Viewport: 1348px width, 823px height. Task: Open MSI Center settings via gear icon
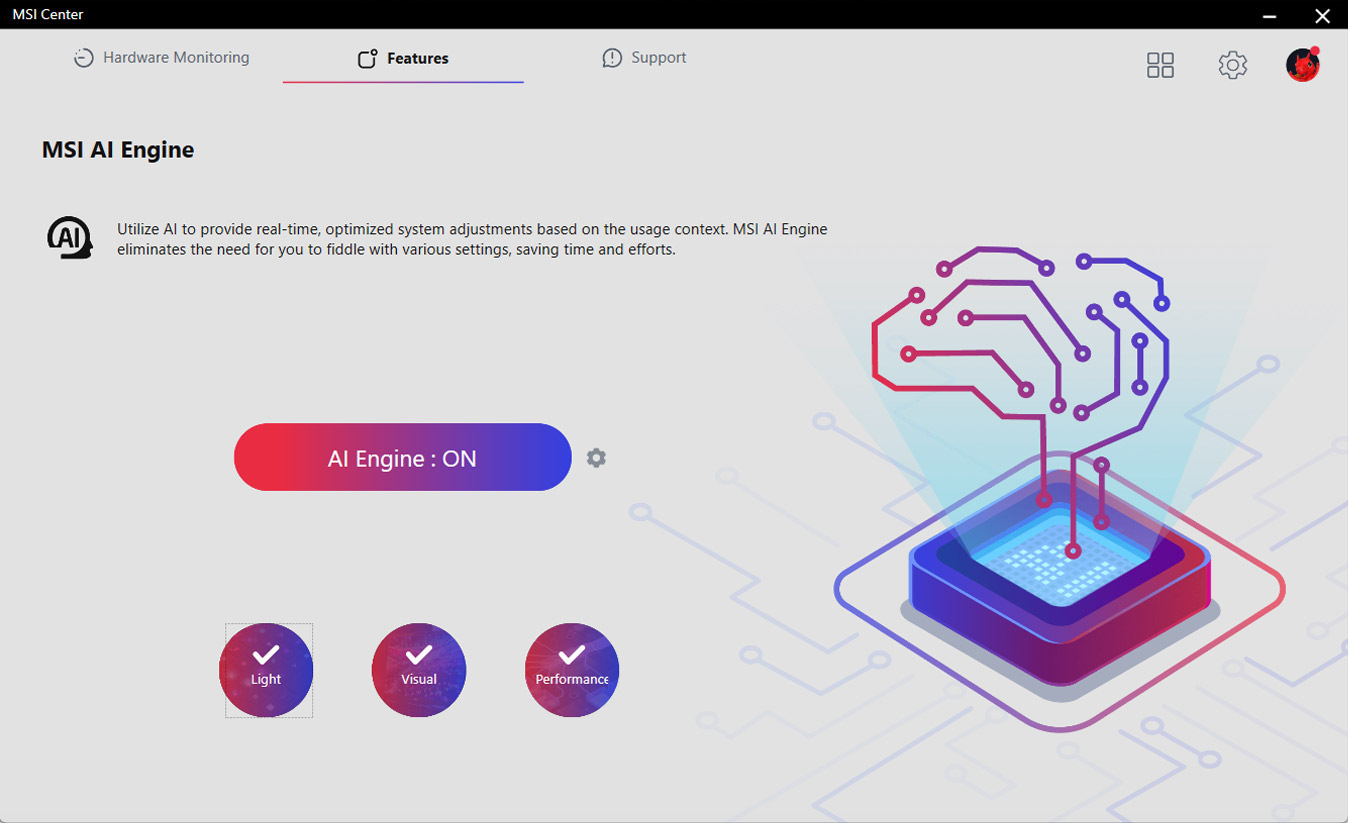point(1232,64)
